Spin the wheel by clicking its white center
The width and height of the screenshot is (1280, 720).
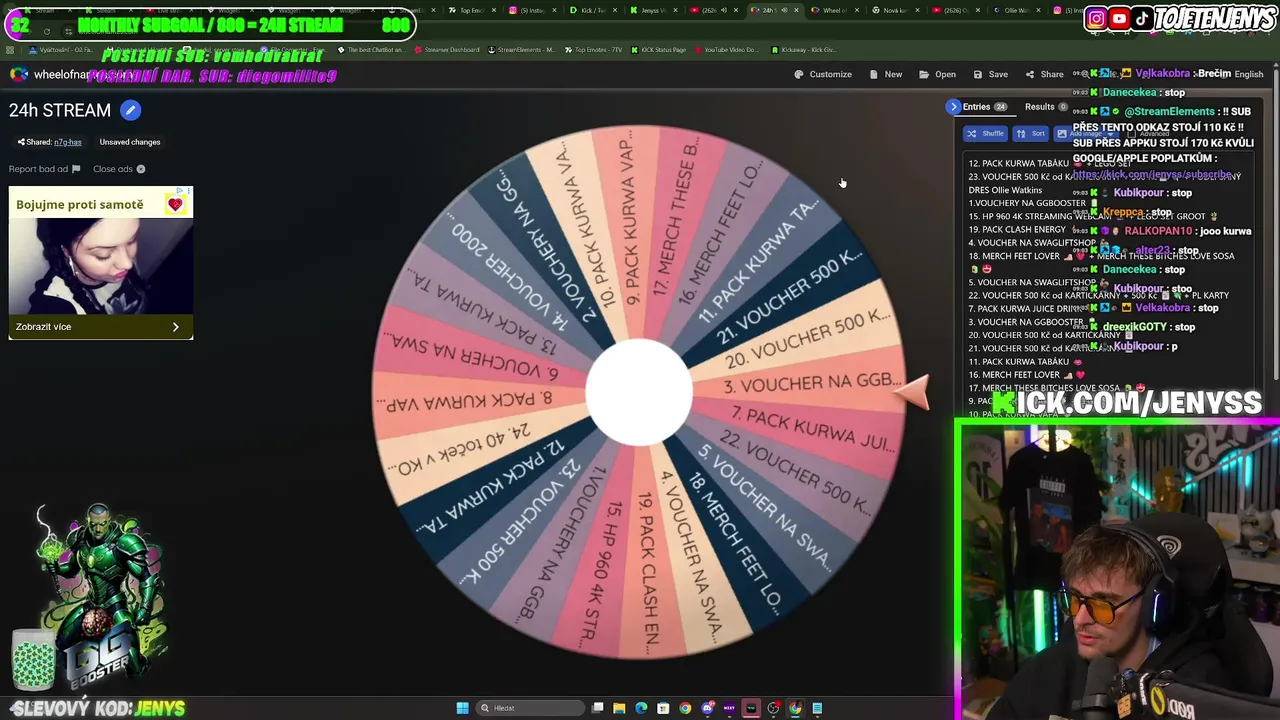tap(638, 392)
